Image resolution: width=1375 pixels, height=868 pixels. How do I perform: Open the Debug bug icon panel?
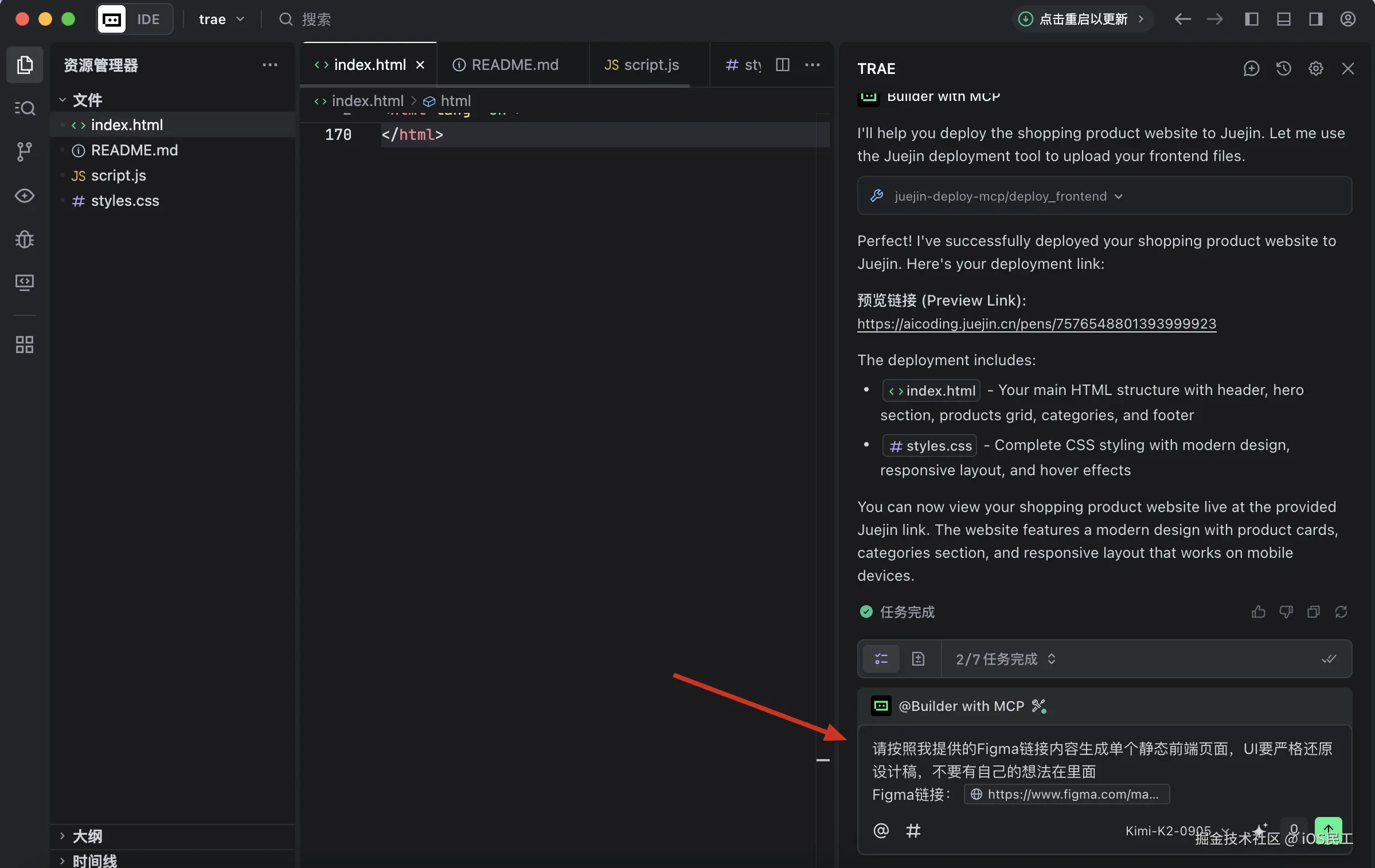pyautogui.click(x=24, y=238)
